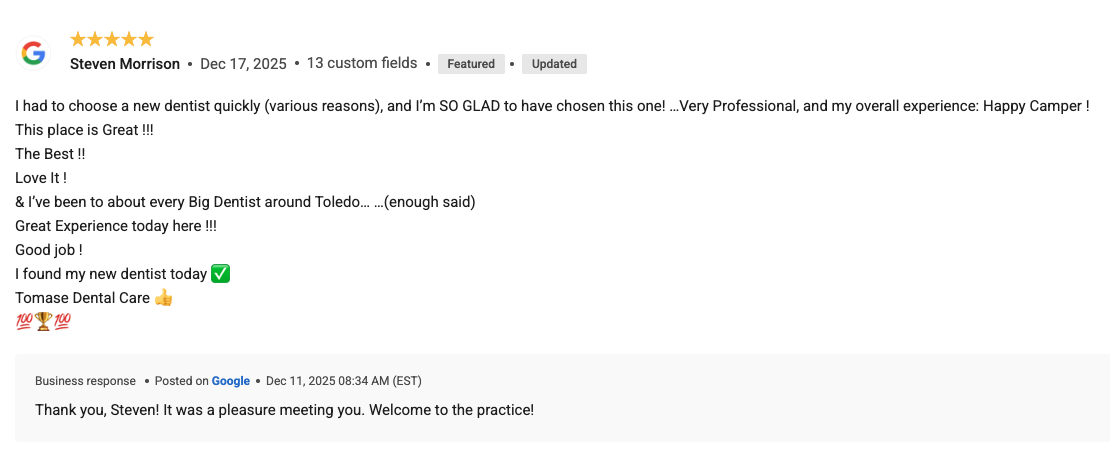Open the Google link in business response
The height and width of the screenshot is (453, 1110).
point(230,381)
